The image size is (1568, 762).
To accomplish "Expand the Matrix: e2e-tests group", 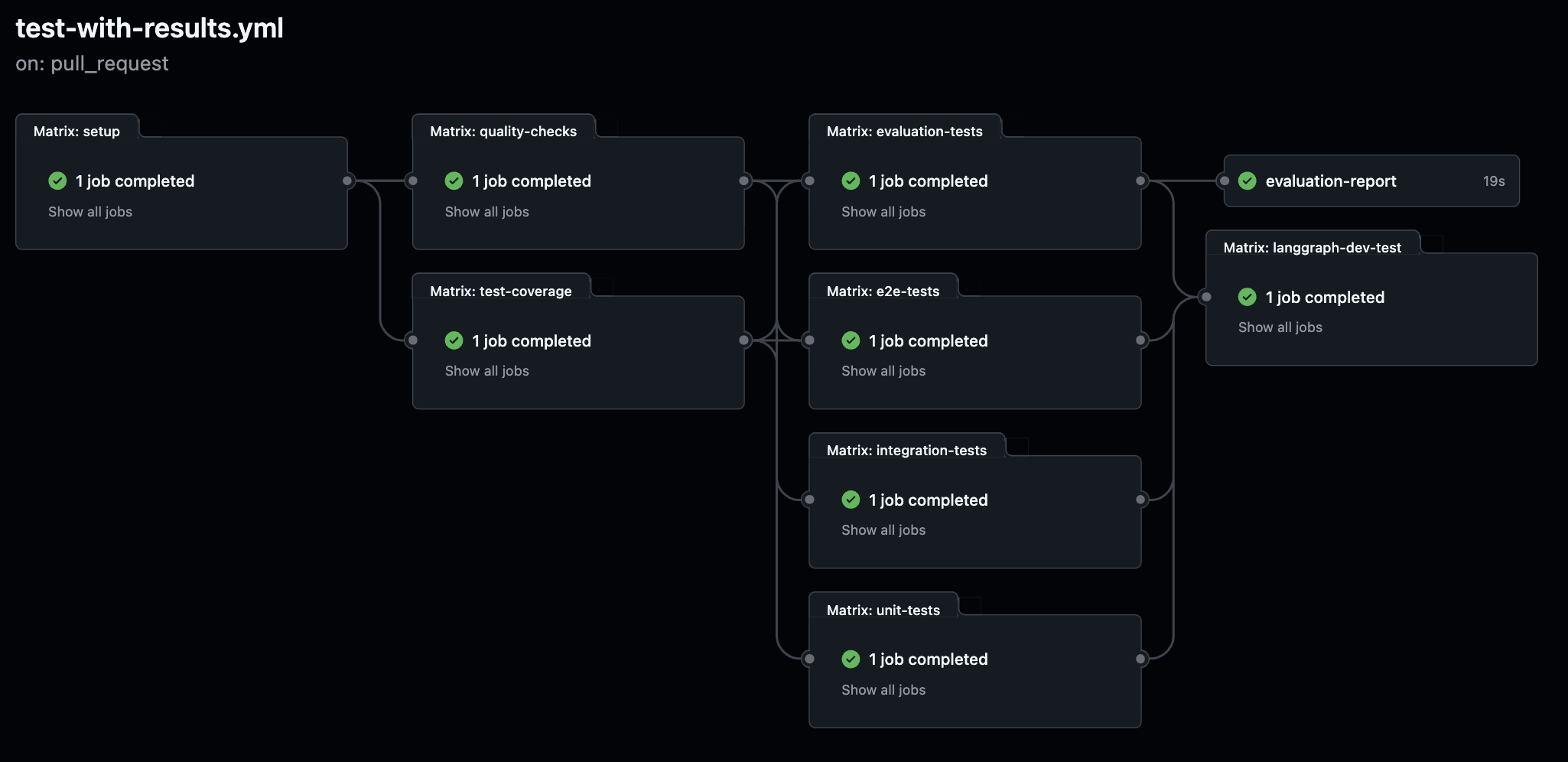I will [885, 291].
